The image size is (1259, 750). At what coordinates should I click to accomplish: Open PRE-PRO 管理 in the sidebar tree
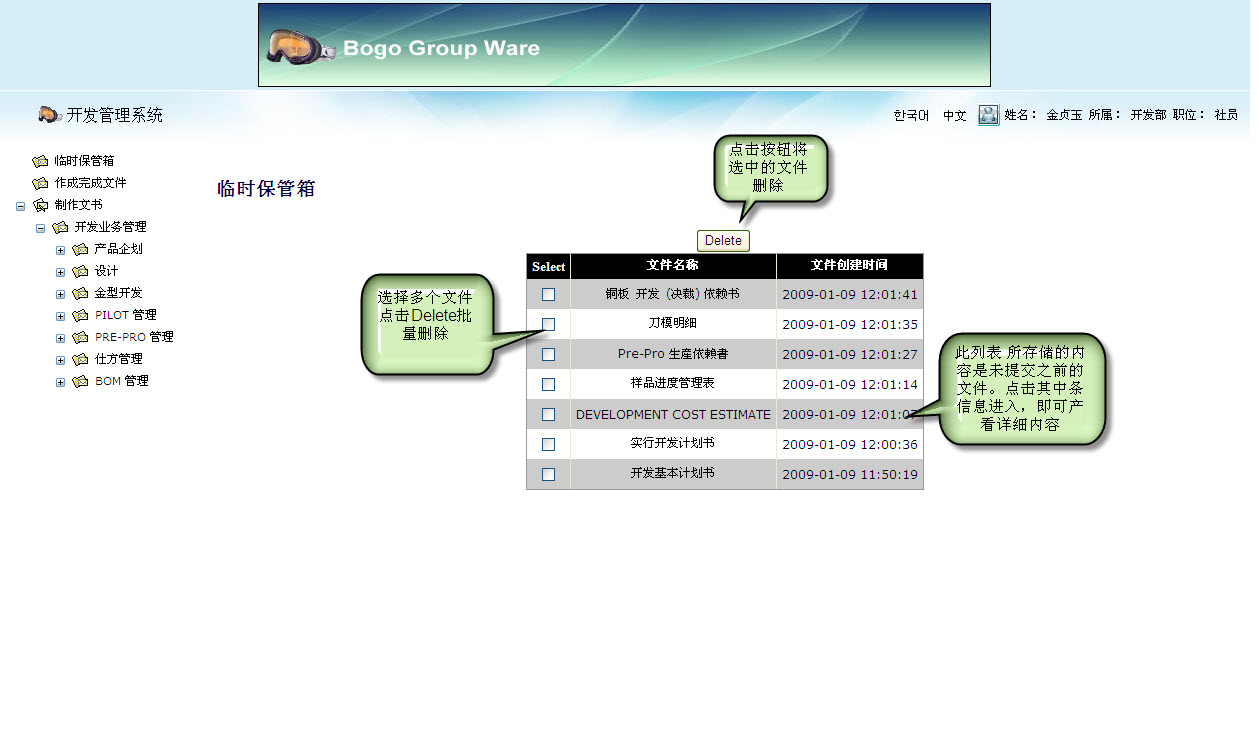tap(134, 337)
